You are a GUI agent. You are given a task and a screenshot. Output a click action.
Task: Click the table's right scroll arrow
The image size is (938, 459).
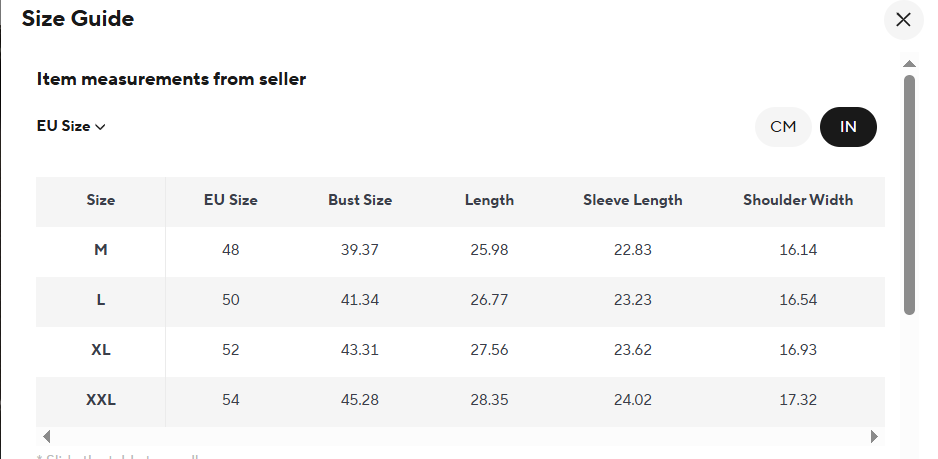874,437
